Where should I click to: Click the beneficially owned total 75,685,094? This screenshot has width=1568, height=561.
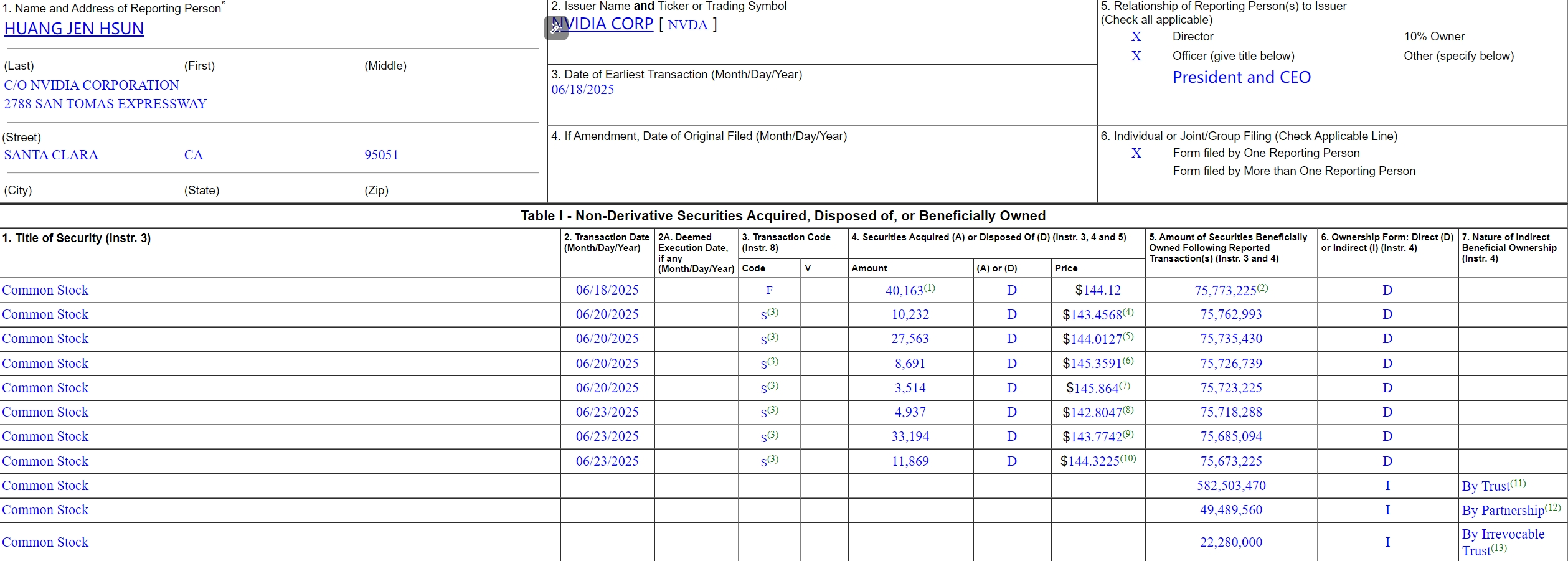coord(1231,436)
